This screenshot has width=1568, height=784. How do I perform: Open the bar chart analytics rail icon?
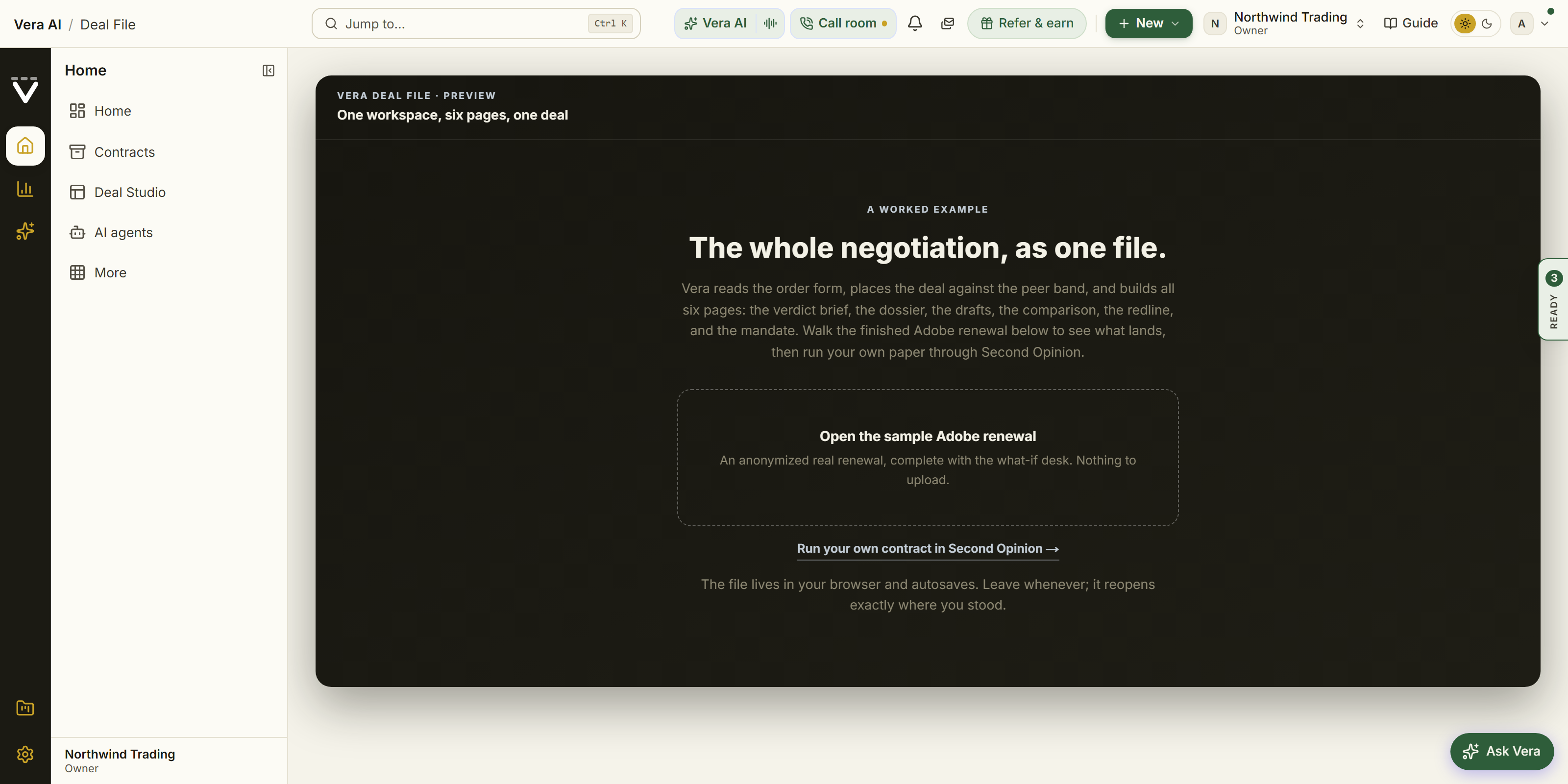click(25, 189)
